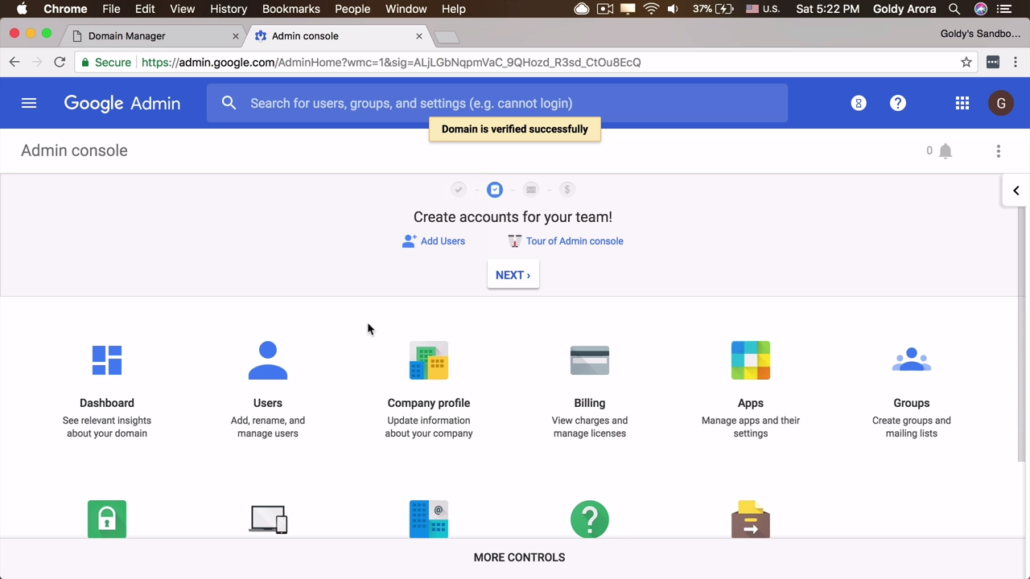The image size is (1030, 579).
Task: Open the File menu
Action: 111,9
